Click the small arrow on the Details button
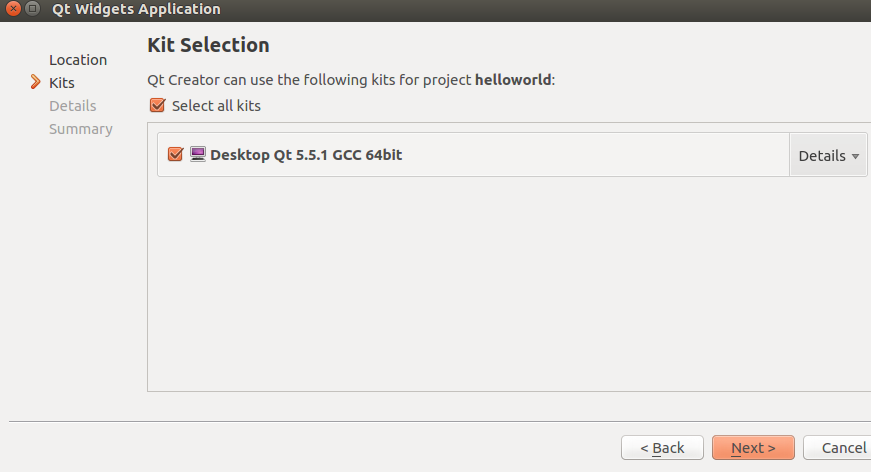This screenshot has height=472, width=871. pyautogui.click(x=855, y=156)
